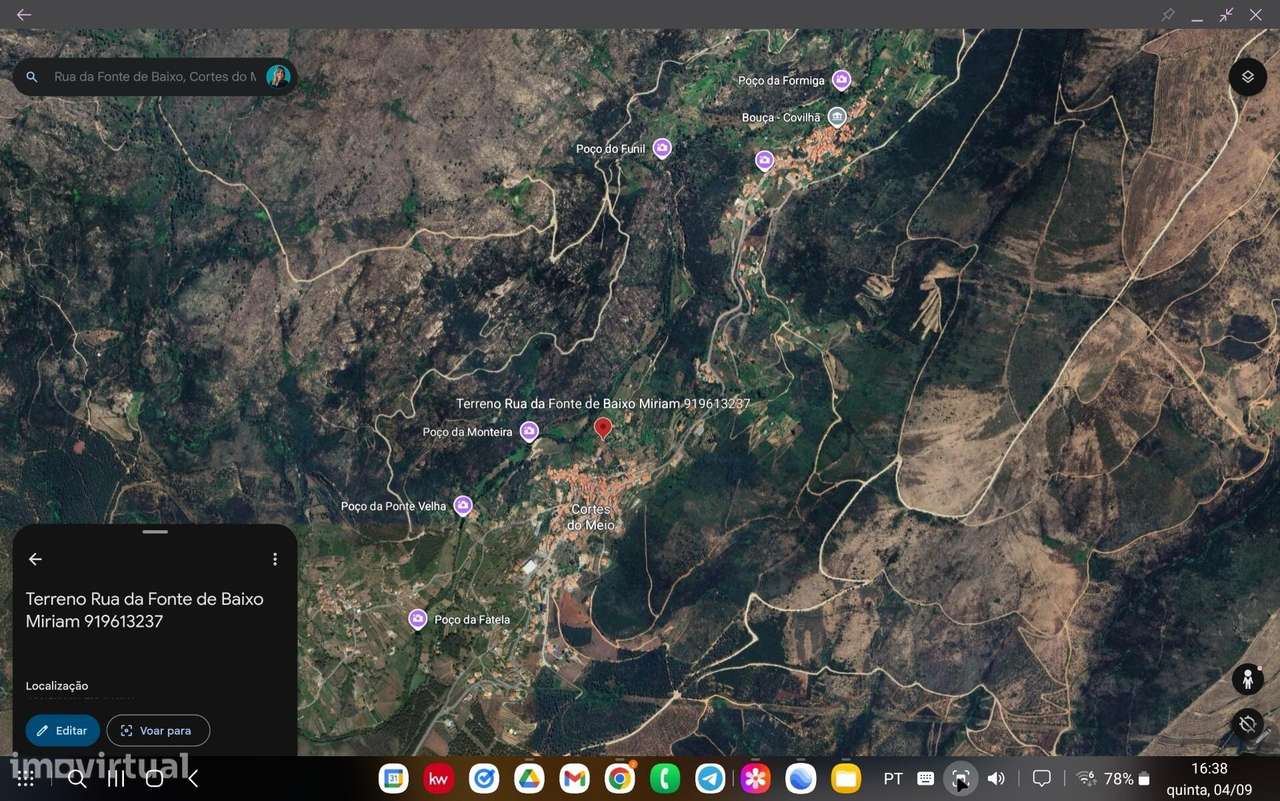Image resolution: width=1280 pixels, height=801 pixels.
Task: Close the placemark panel with back arrow
Action: [x=36, y=559]
